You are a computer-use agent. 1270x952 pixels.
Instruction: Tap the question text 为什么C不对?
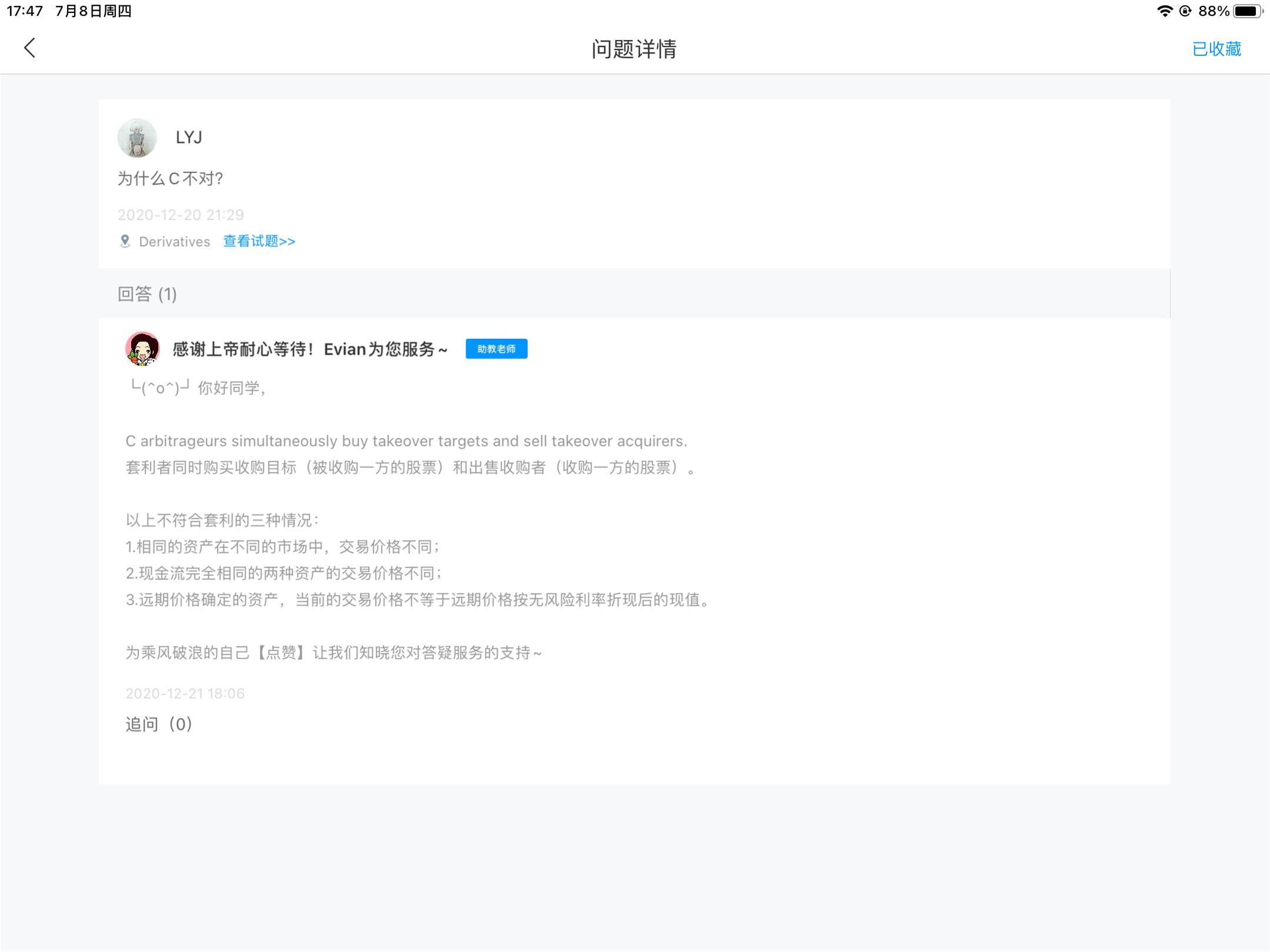tap(170, 179)
